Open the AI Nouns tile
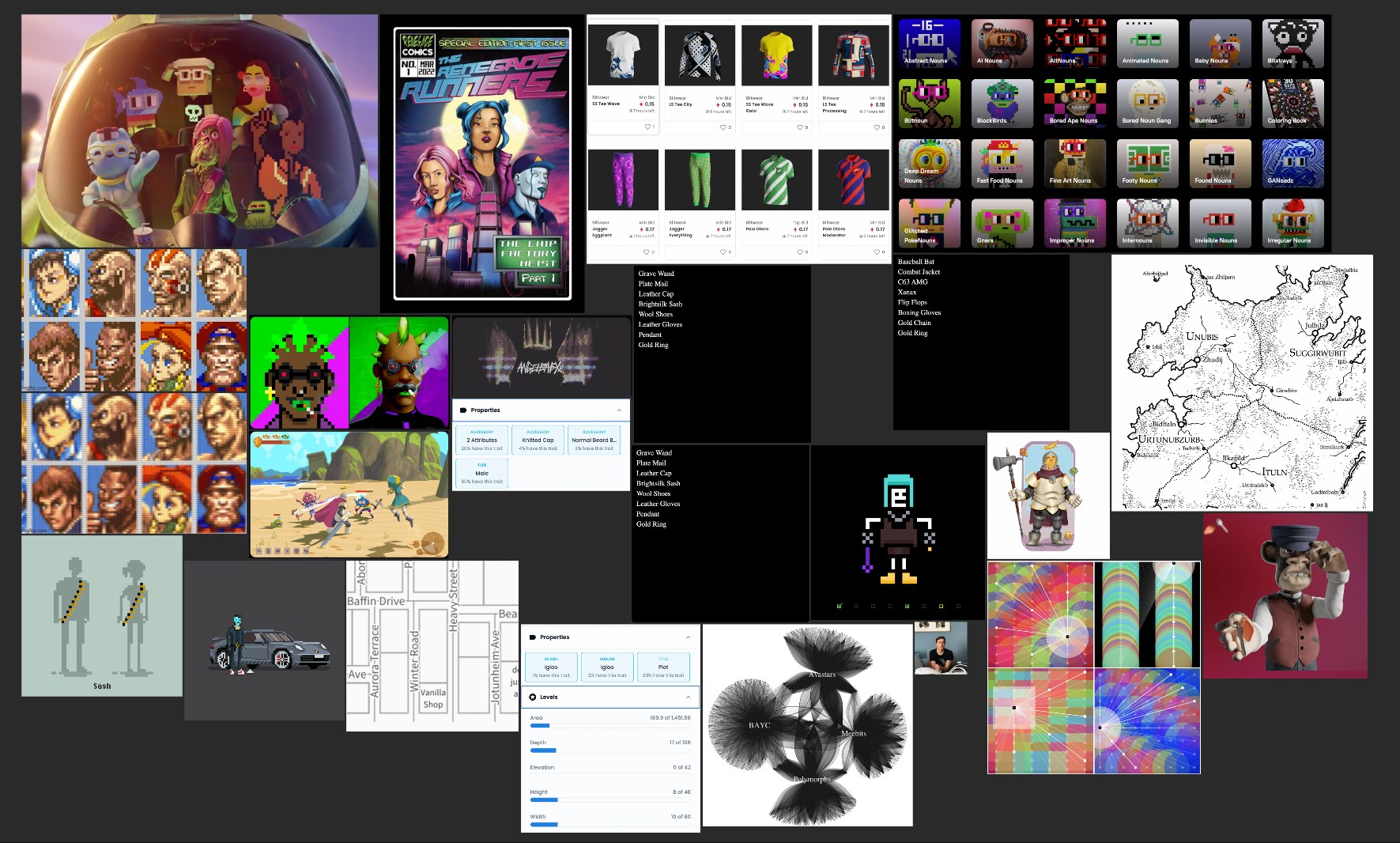 pos(1002,43)
